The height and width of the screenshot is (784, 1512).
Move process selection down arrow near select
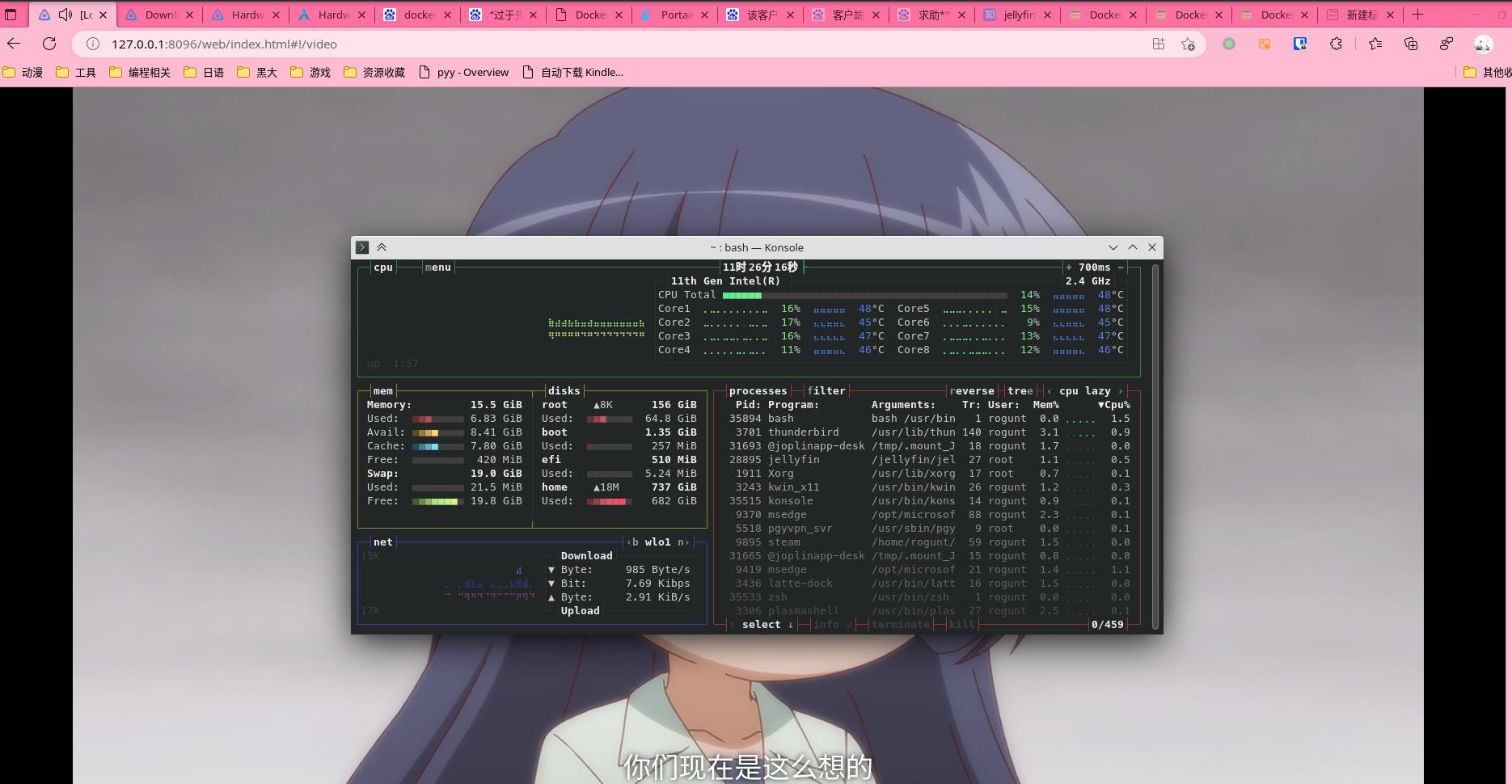(790, 625)
